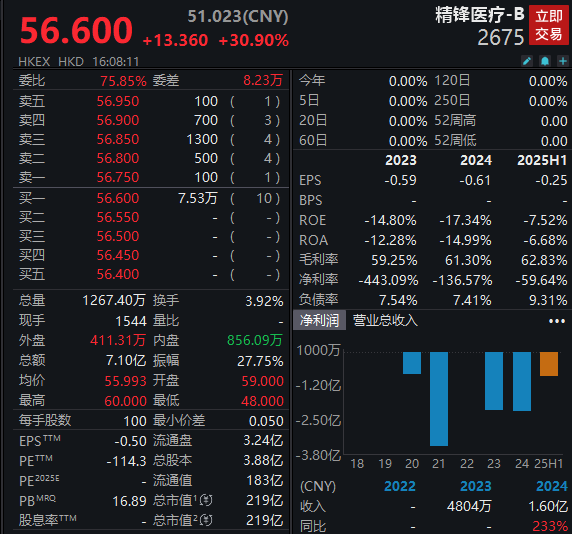This screenshot has height=534, width=572.
Task: Click the 买一 price 56.600
Action: [x=118, y=198]
